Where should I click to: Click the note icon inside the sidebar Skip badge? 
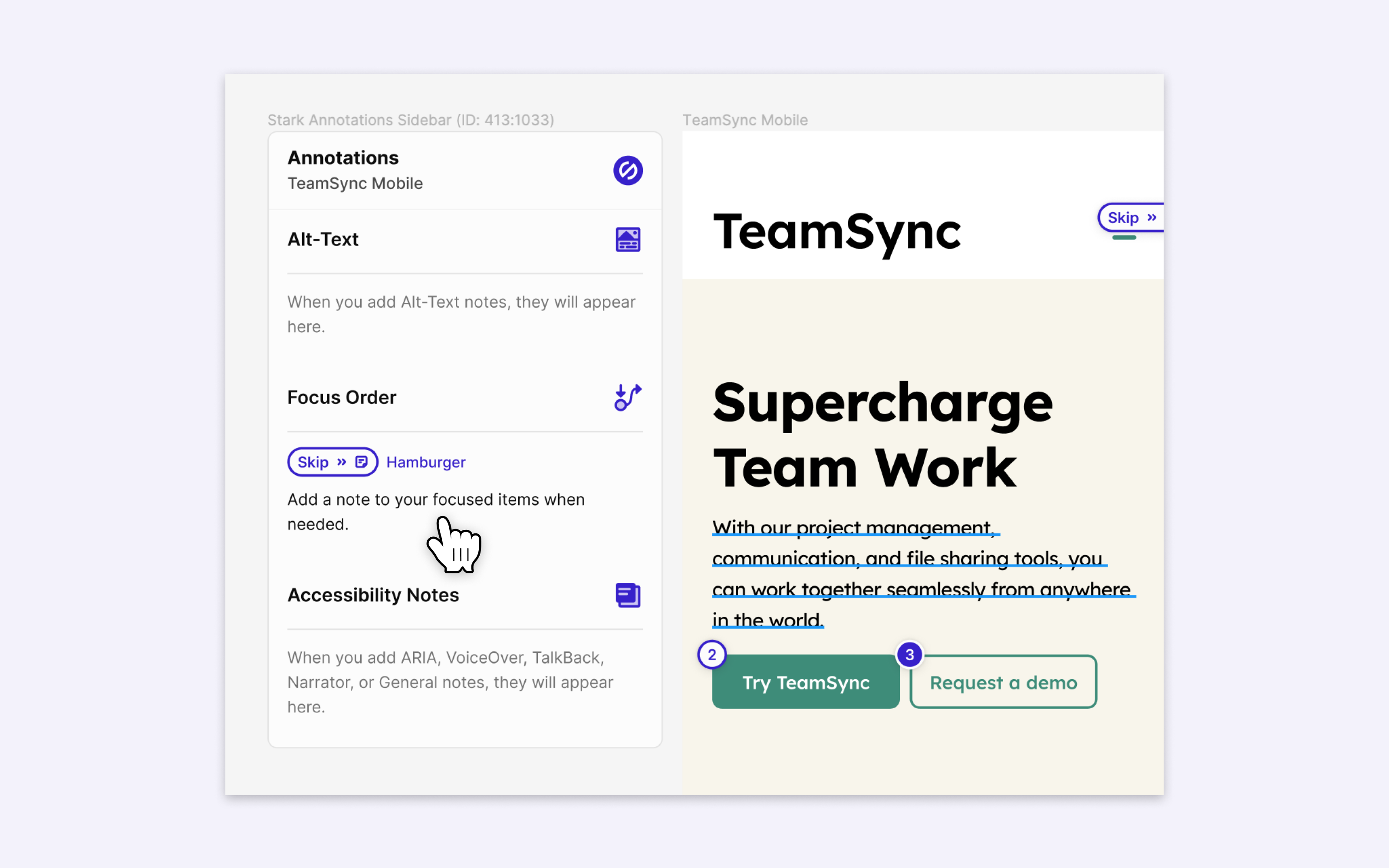click(x=361, y=461)
